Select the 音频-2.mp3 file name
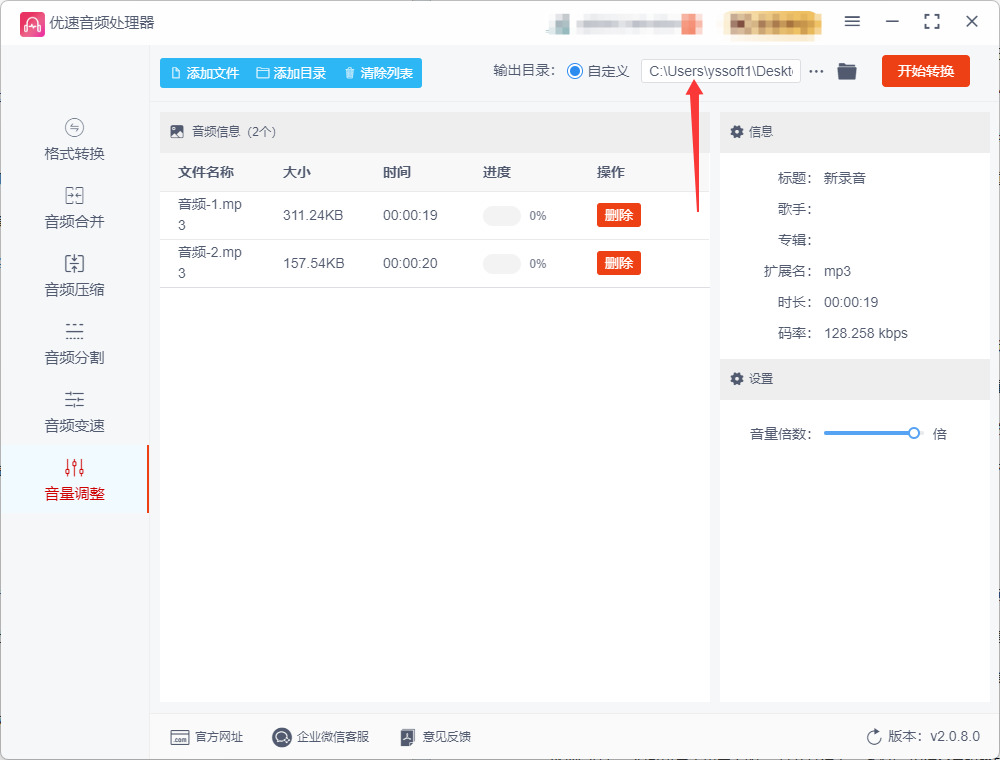The height and width of the screenshot is (760, 1000). pos(210,263)
